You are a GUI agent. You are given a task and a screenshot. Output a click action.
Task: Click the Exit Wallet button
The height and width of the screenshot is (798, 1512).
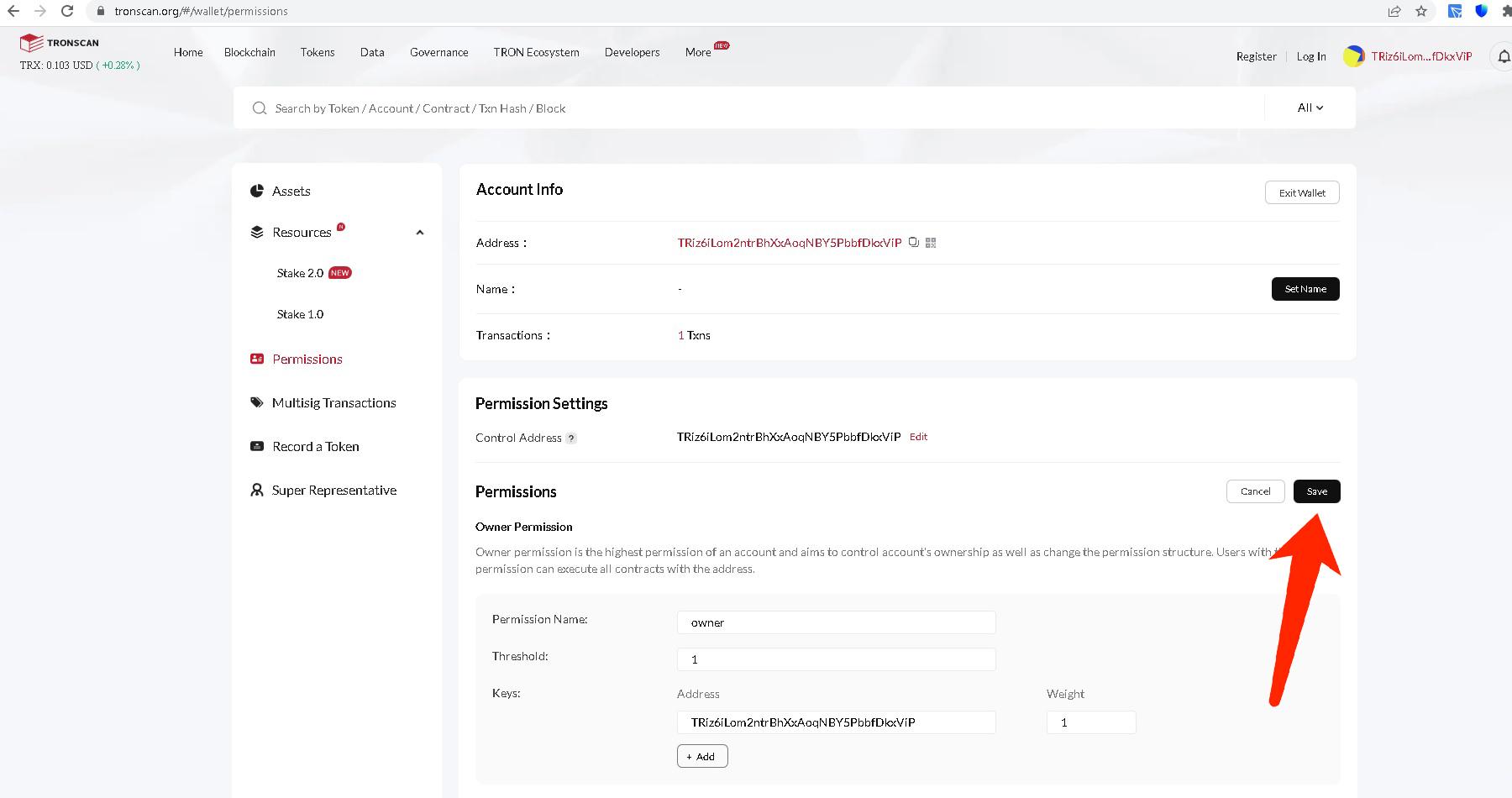1302,192
